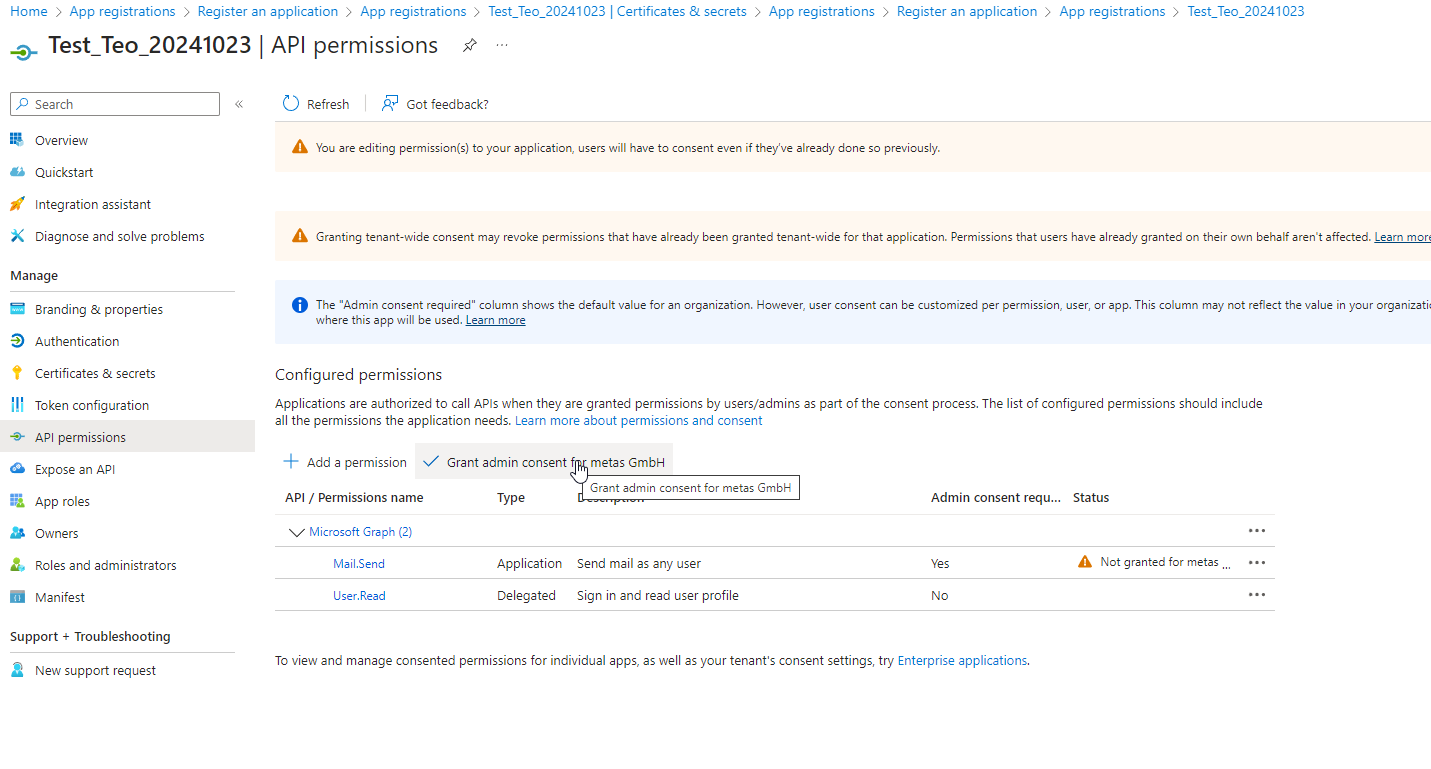The height and width of the screenshot is (769, 1431).
Task: Click the Status column header
Action: tap(1091, 498)
